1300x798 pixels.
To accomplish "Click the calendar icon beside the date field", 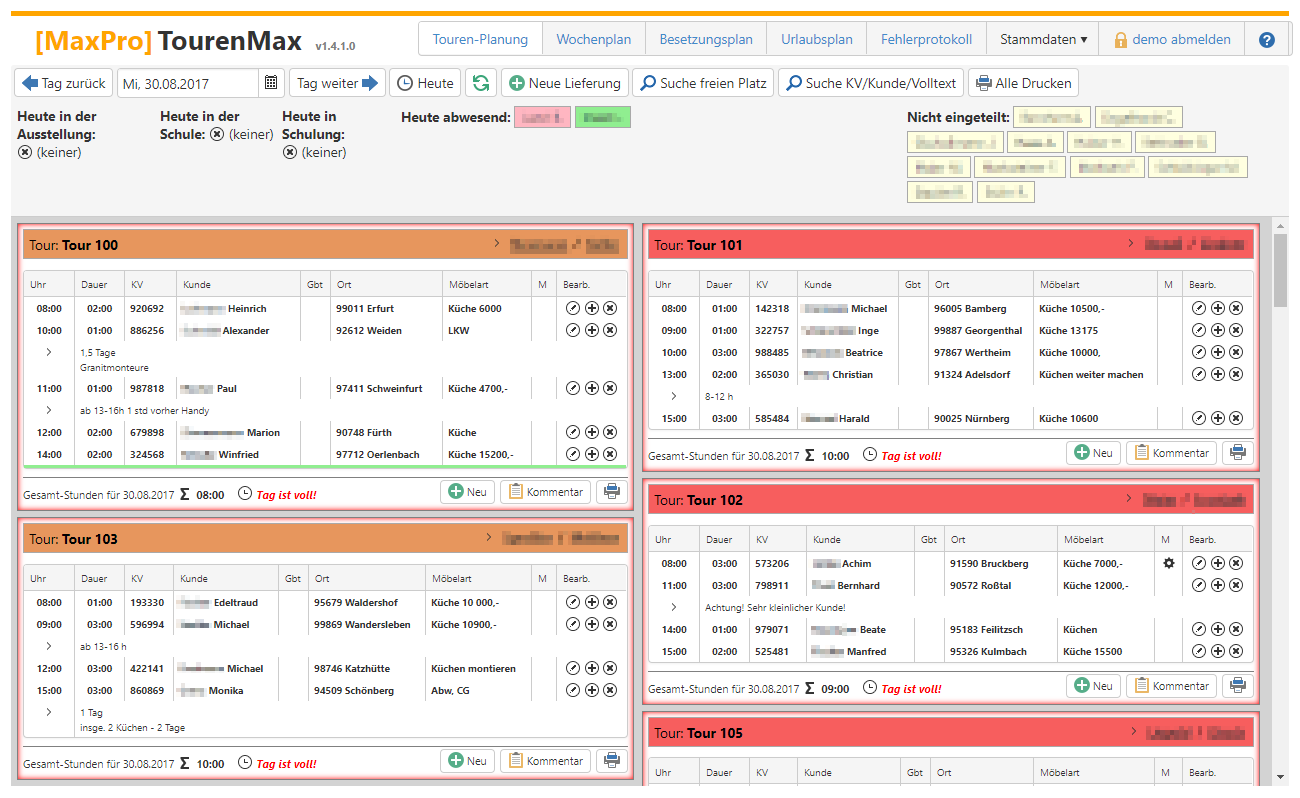I will (271, 83).
